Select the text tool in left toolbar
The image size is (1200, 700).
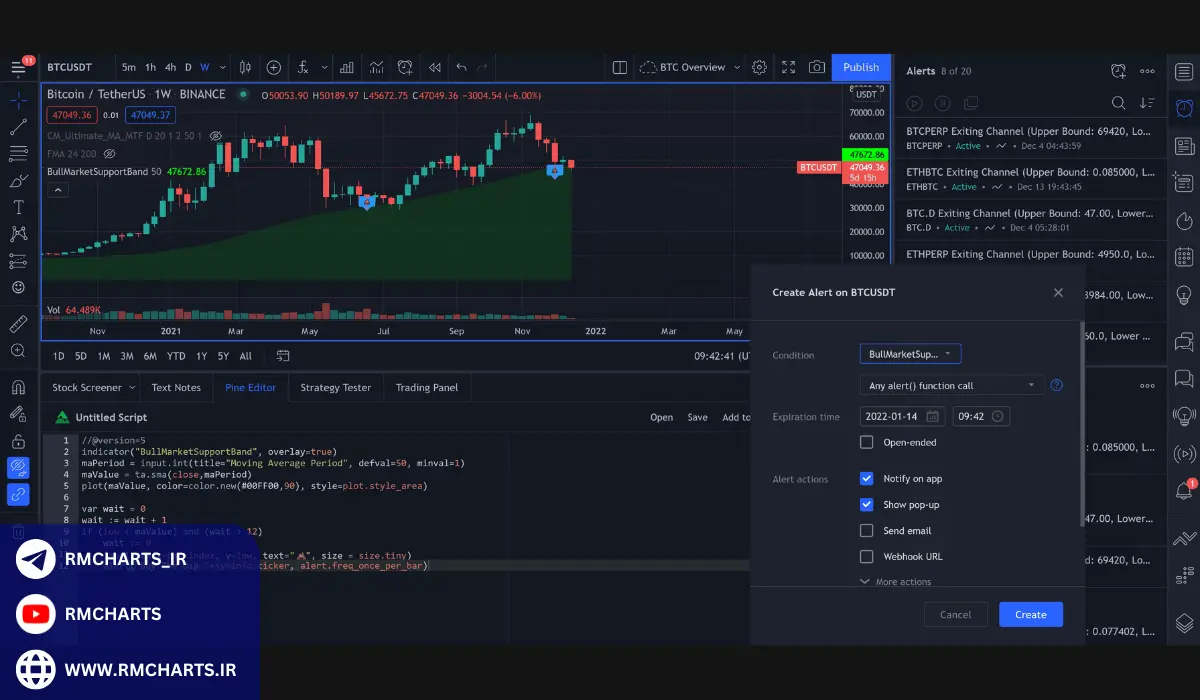pyautogui.click(x=18, y=207)
